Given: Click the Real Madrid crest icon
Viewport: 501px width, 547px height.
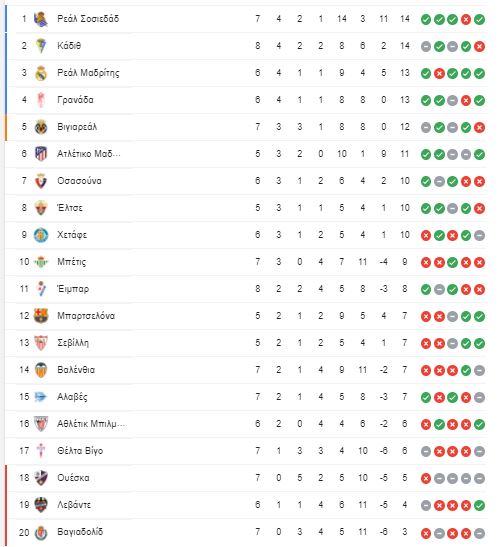Looking at the screenshot, I should [41, 73].
